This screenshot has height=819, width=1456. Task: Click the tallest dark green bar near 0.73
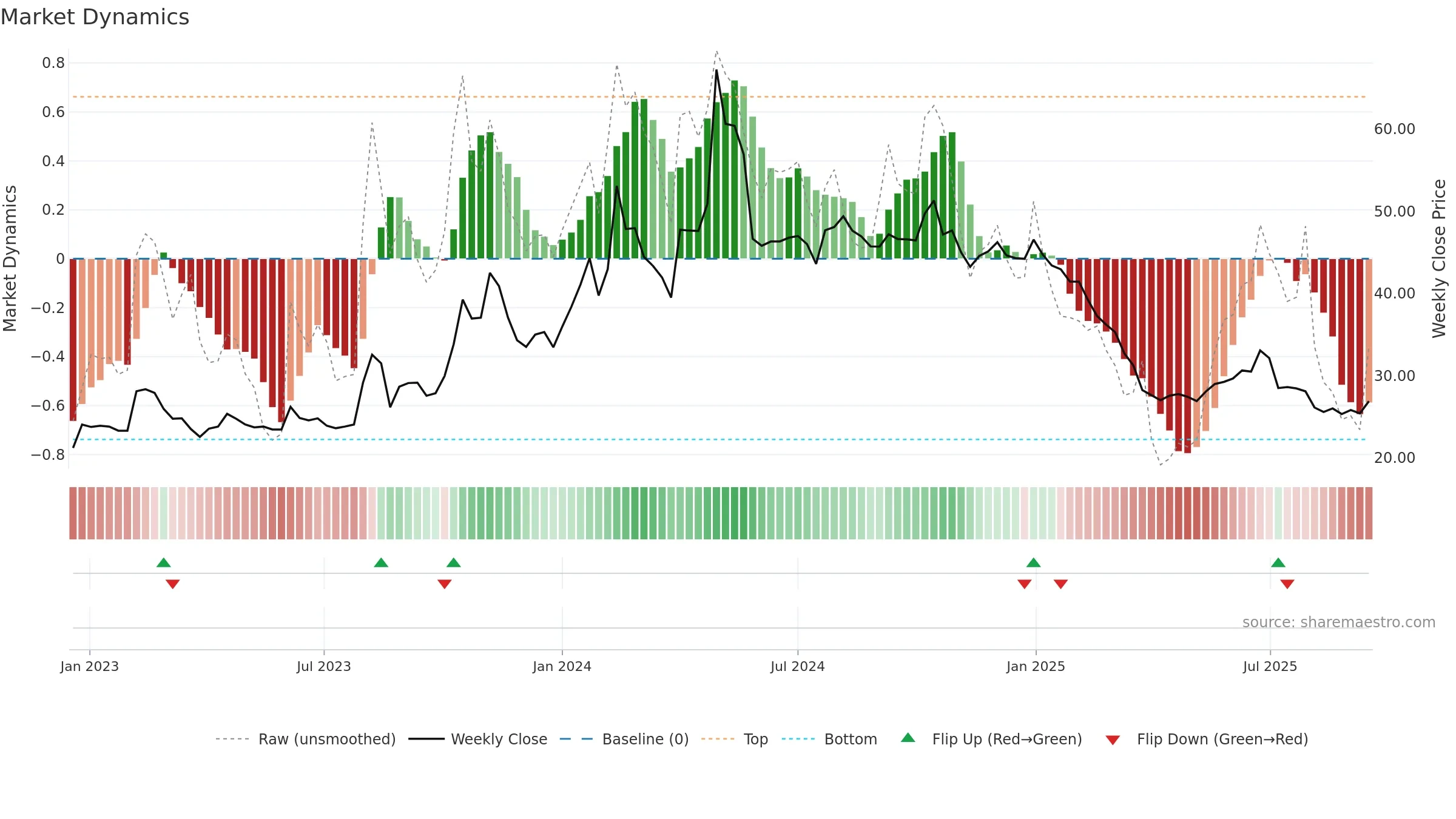[735, 169]
